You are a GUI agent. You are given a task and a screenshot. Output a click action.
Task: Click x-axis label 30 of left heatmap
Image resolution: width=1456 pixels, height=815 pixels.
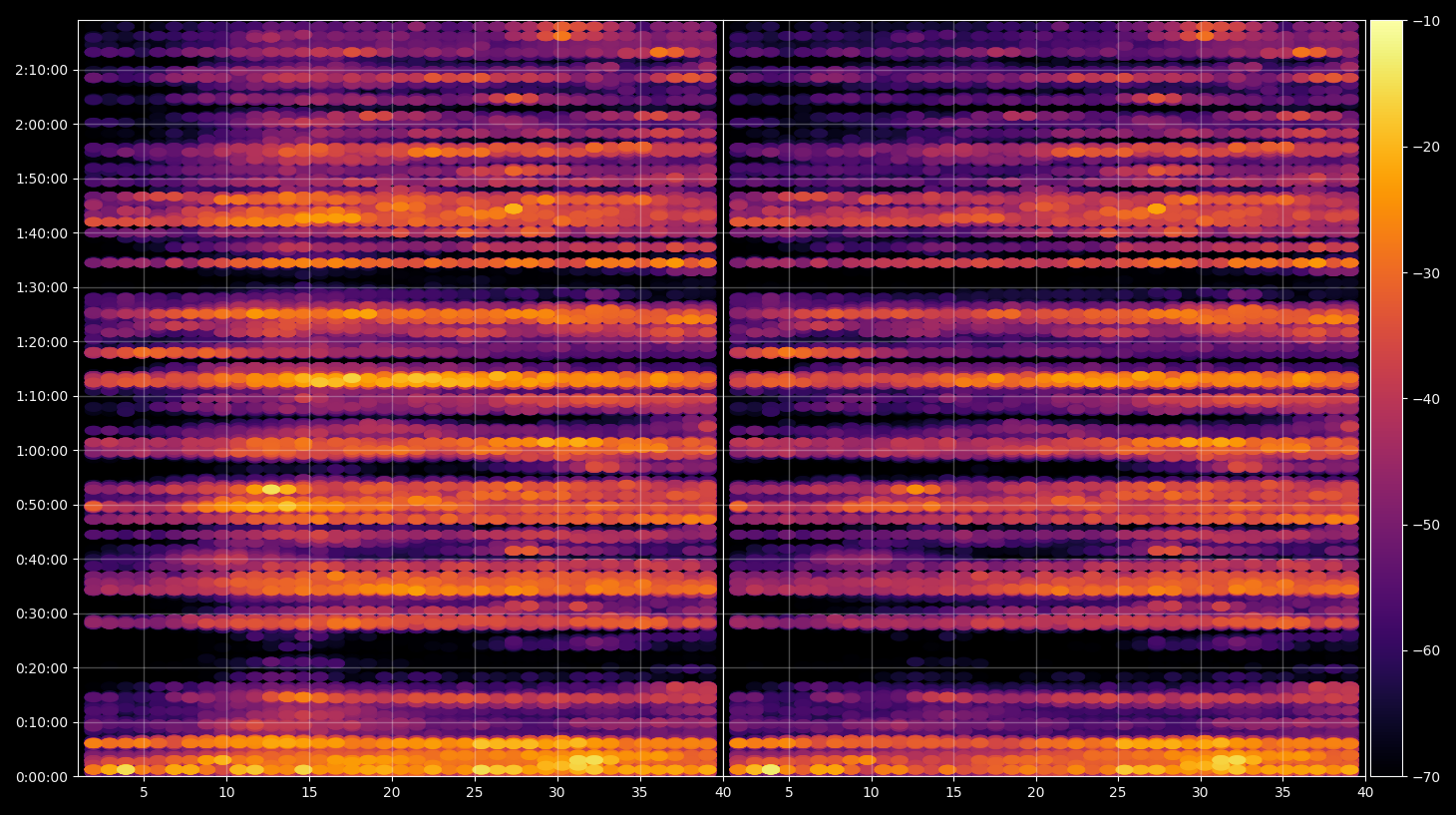pos(556,793)
